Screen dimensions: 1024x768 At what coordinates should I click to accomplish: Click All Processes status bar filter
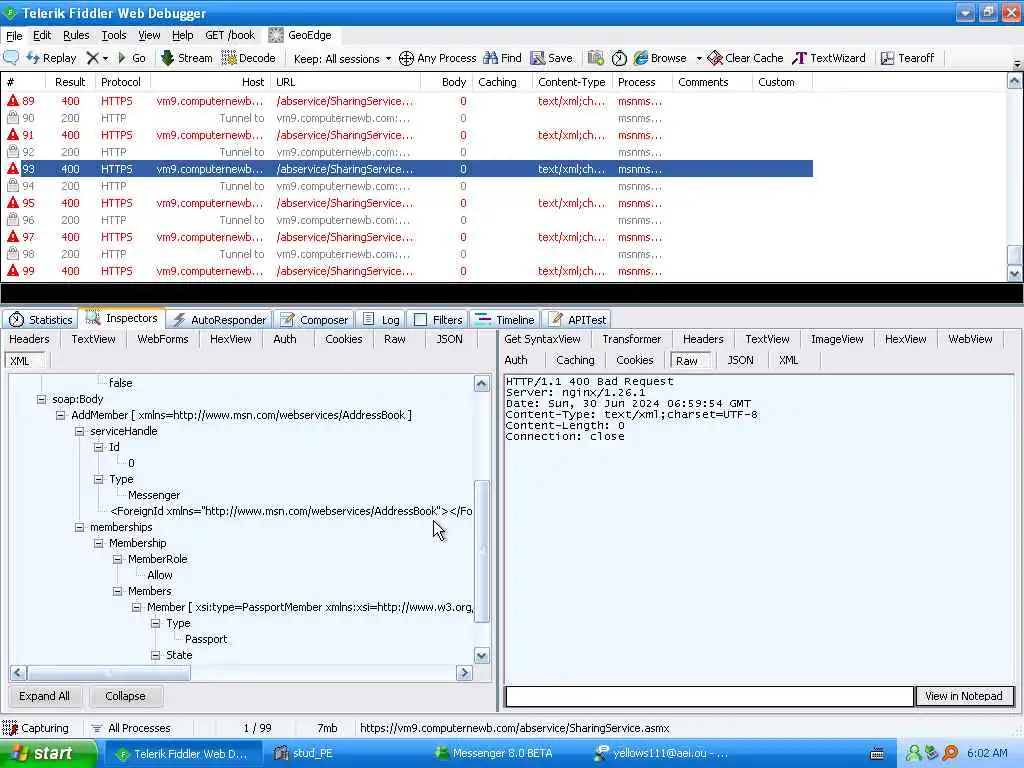(x=131, y=728)
